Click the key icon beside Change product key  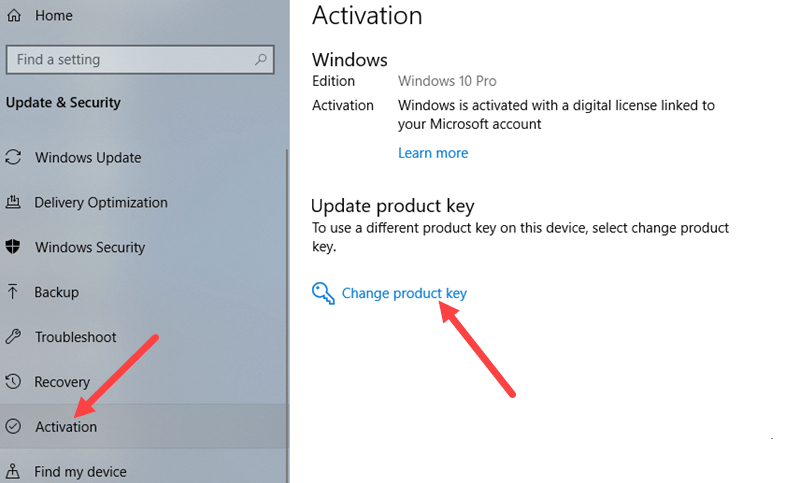[323, 293]
